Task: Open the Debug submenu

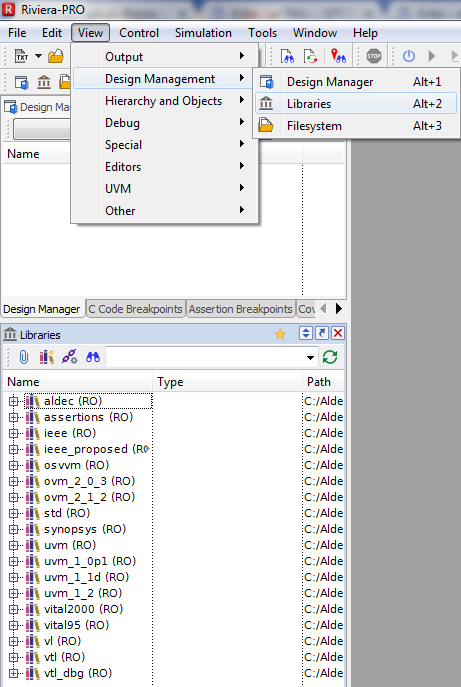Action: coord(165,123)
